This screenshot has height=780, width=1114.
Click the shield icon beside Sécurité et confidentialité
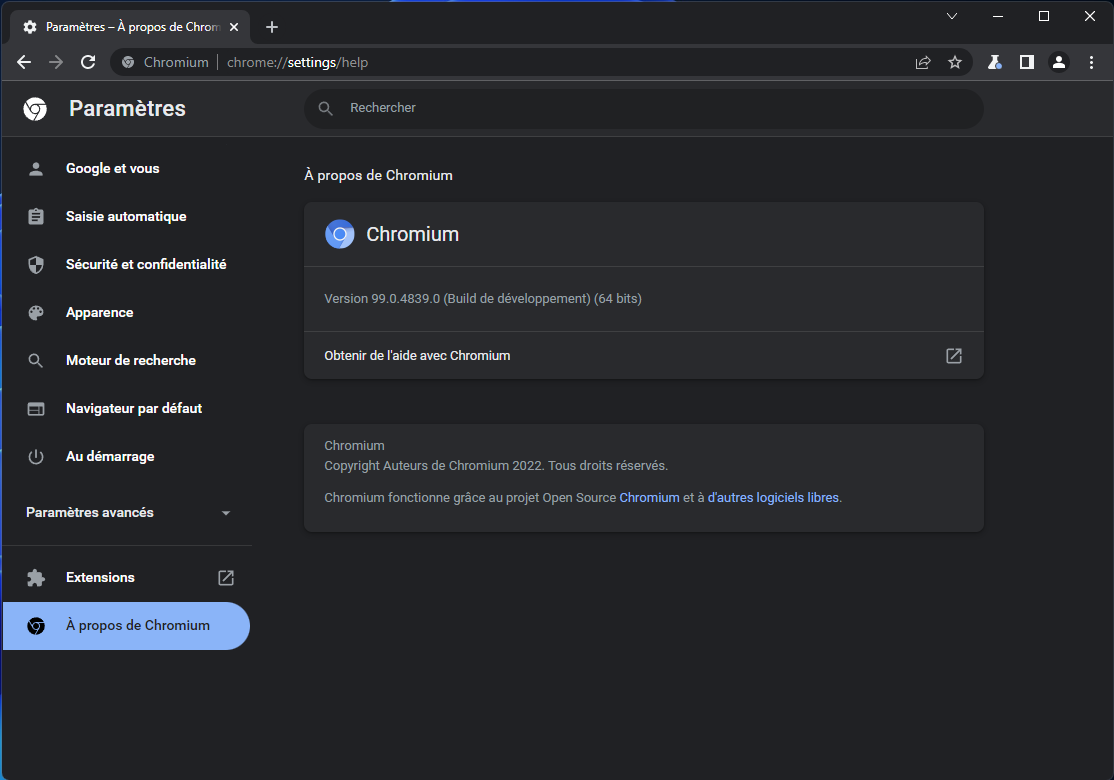36,265
